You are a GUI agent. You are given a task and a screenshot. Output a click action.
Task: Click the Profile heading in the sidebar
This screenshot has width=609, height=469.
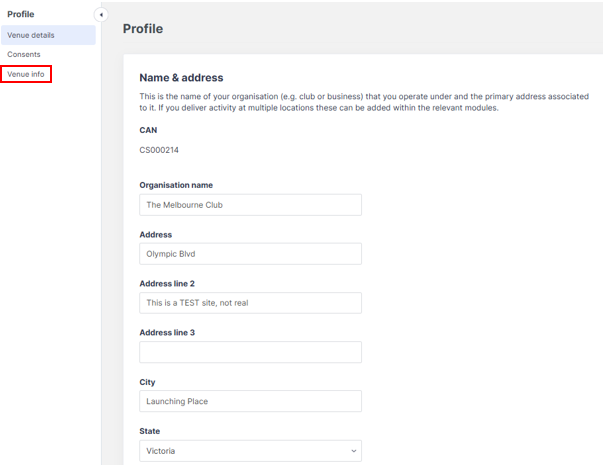point(21,14)
